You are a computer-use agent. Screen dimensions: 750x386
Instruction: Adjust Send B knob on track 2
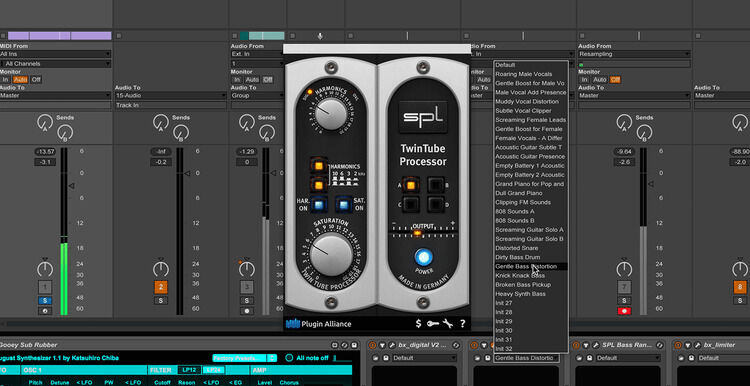pos(181,133)
